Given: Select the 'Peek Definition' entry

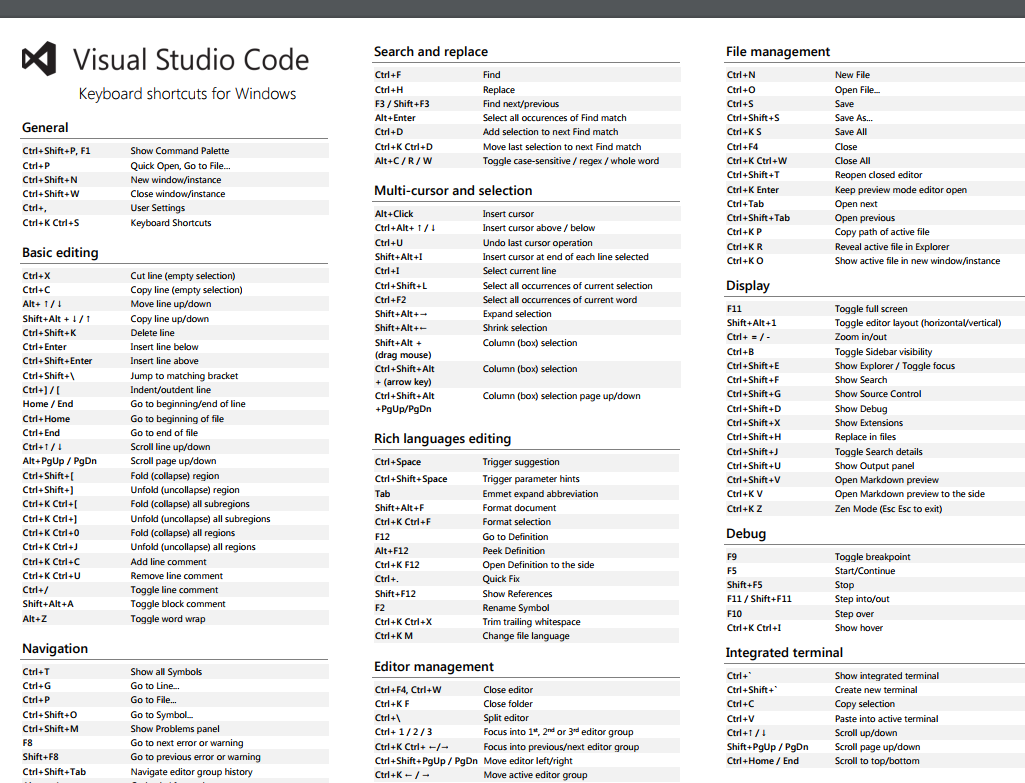Looking at the screenshot, I should click(514, 551).
